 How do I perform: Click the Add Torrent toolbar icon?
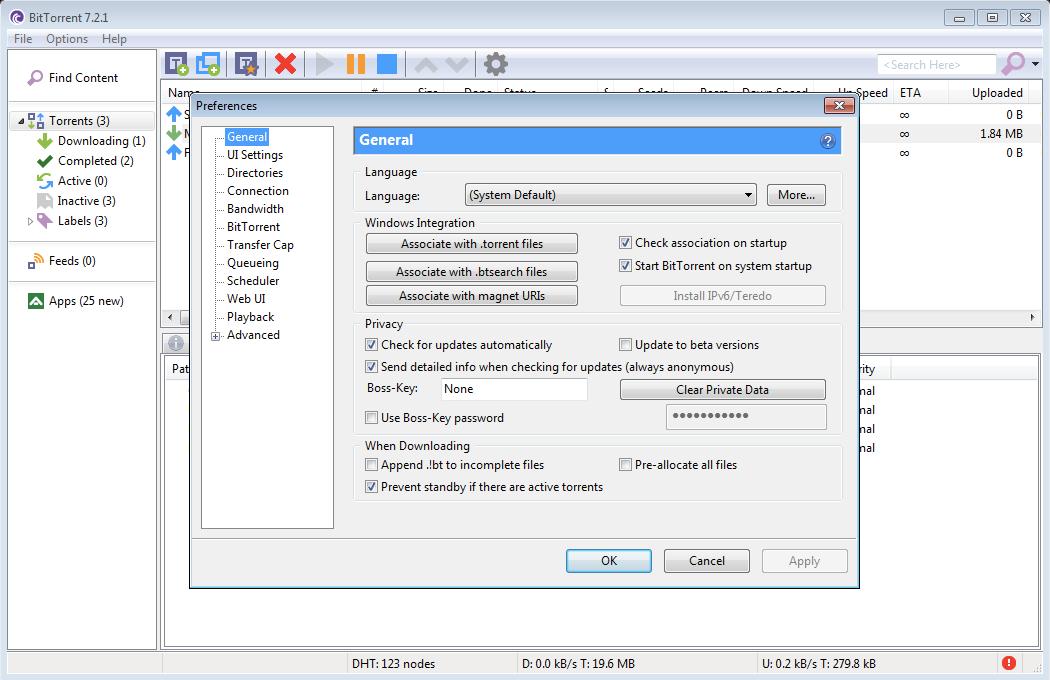[177, 64]
